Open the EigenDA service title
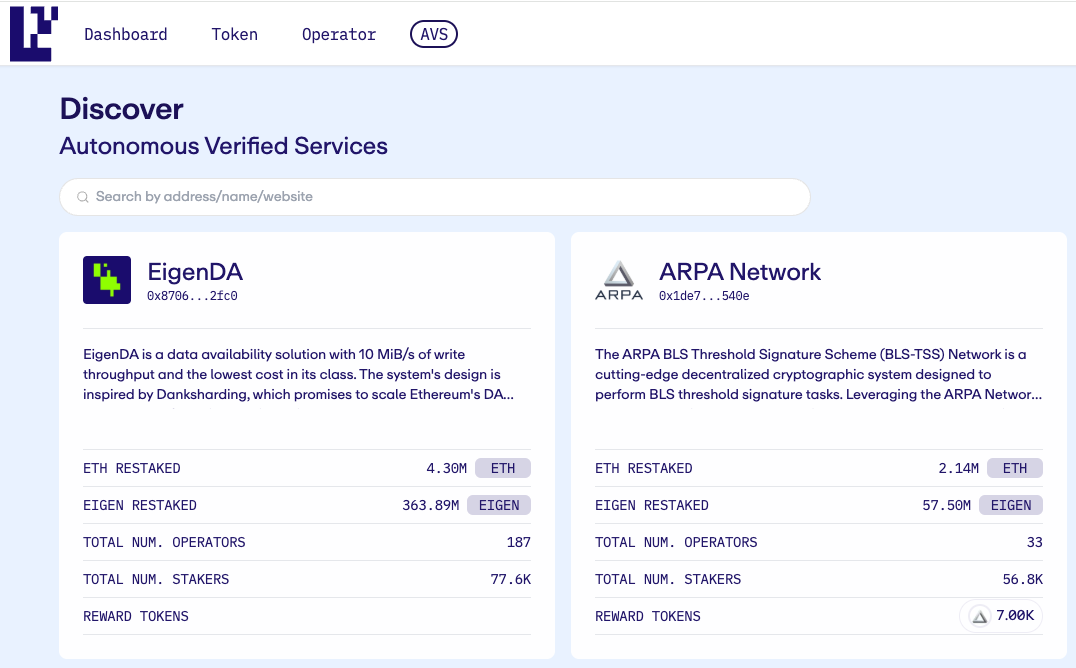 pos(195,271)
